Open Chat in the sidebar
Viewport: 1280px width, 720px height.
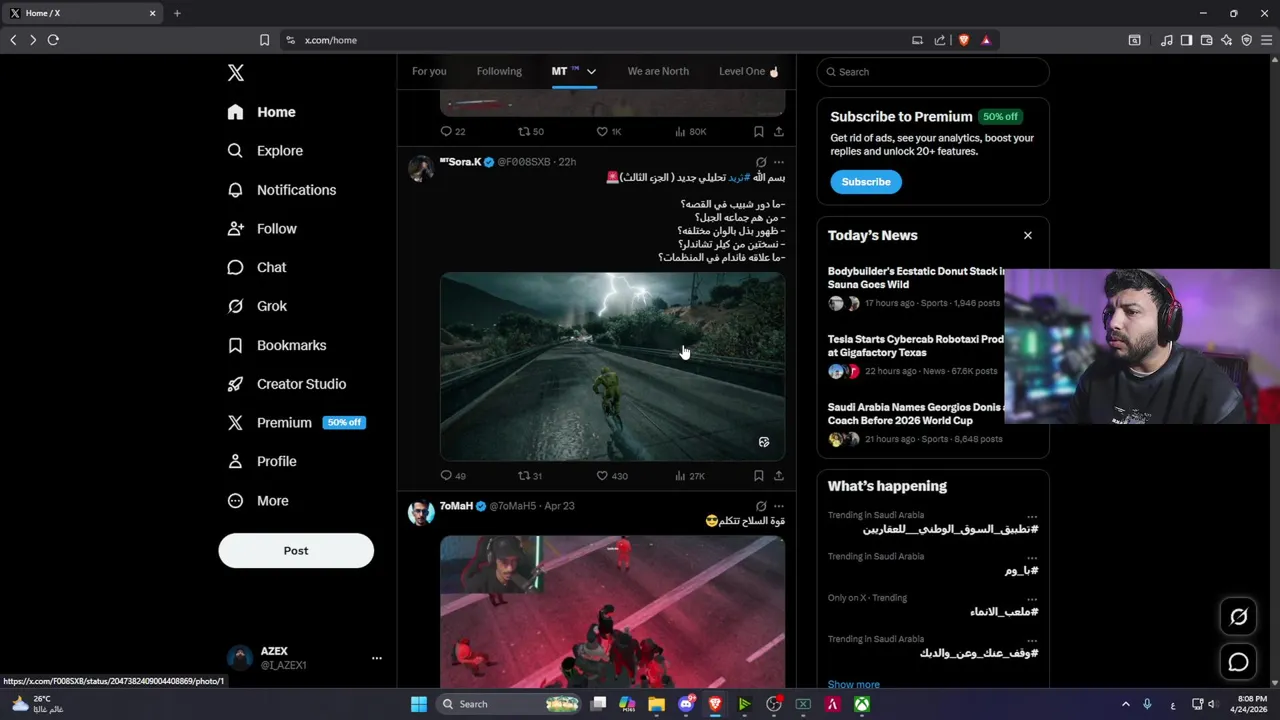(x=257, y=267)
